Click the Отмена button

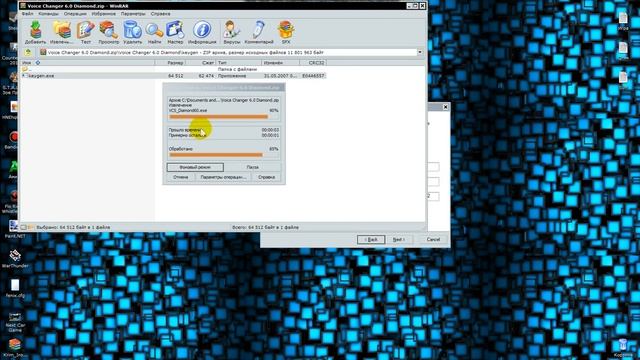[x=180, y=177]
